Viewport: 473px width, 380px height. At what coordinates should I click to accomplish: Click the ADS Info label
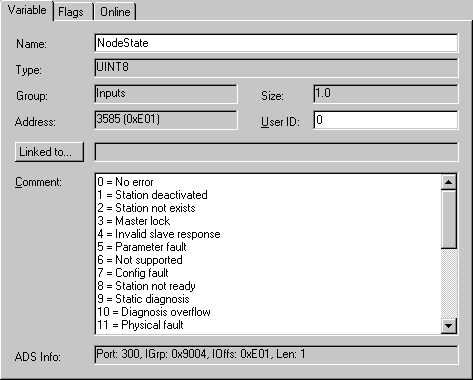(38, 357)
